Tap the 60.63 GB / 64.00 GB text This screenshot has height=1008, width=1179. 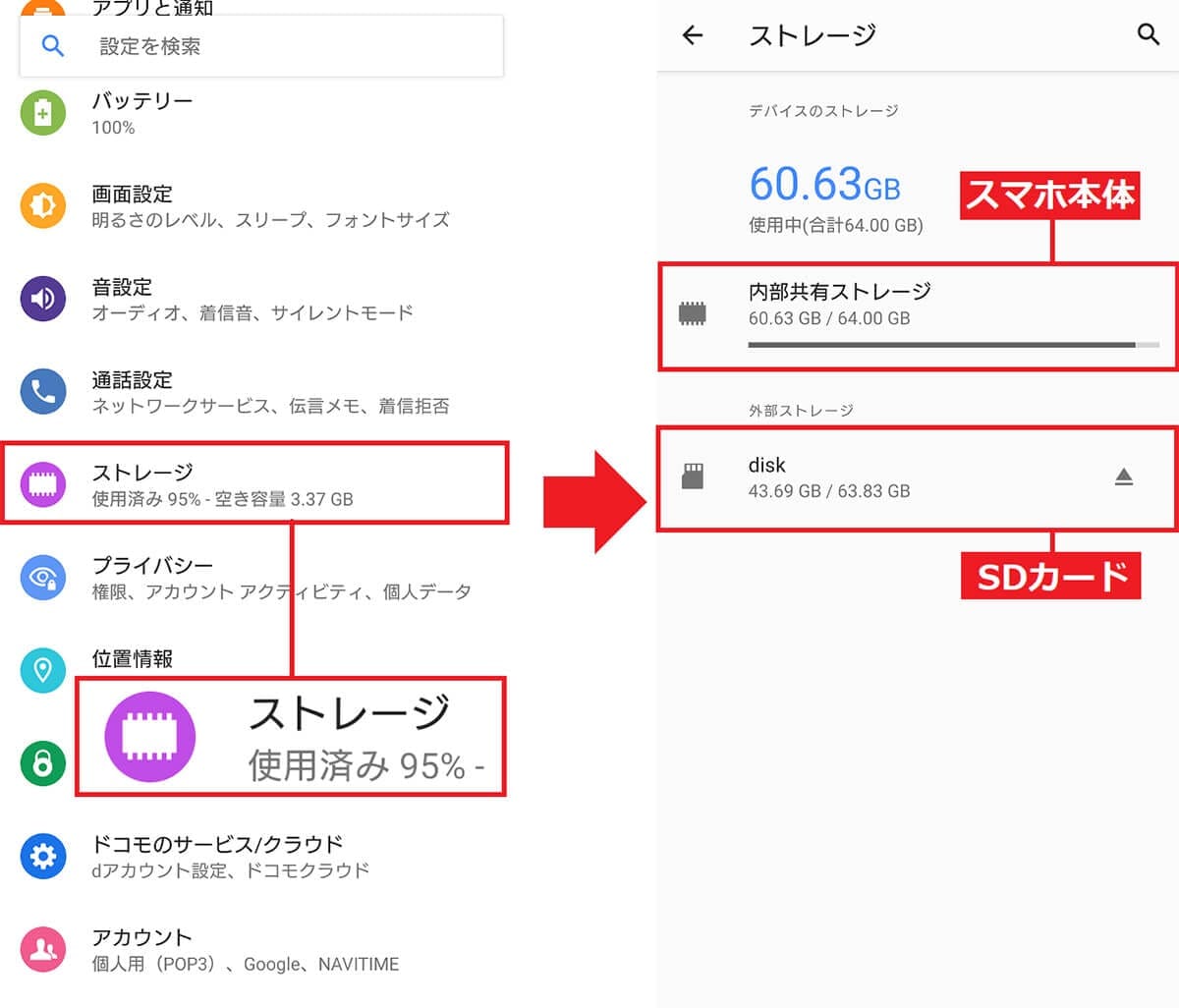point(829,318)
